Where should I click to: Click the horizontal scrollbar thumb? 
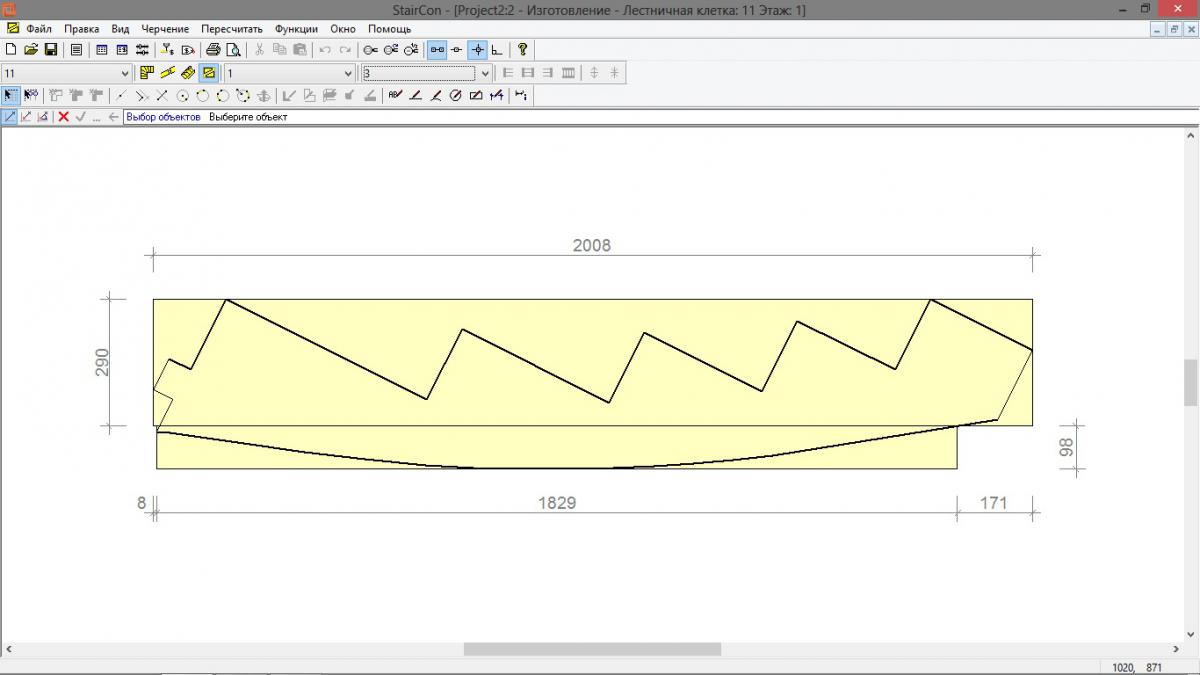coord(592,649)
